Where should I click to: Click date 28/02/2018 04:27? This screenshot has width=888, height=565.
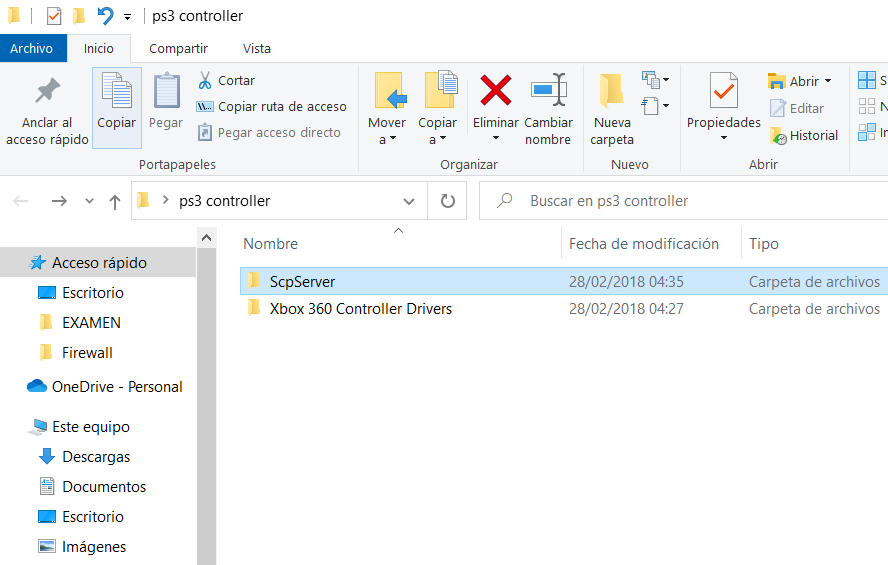point(626,309)
